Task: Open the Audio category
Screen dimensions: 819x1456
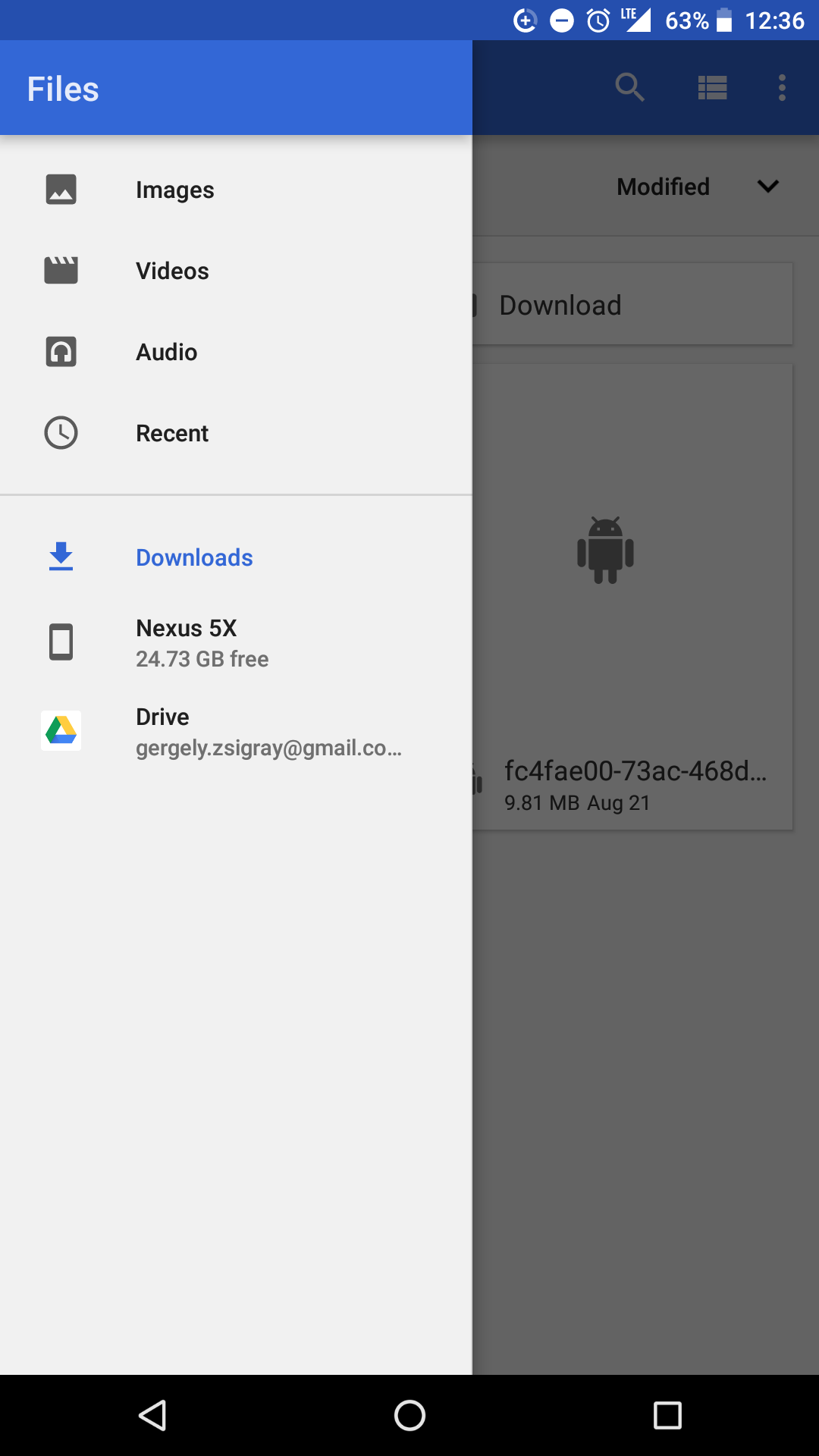Action: [x=236, y=352]
